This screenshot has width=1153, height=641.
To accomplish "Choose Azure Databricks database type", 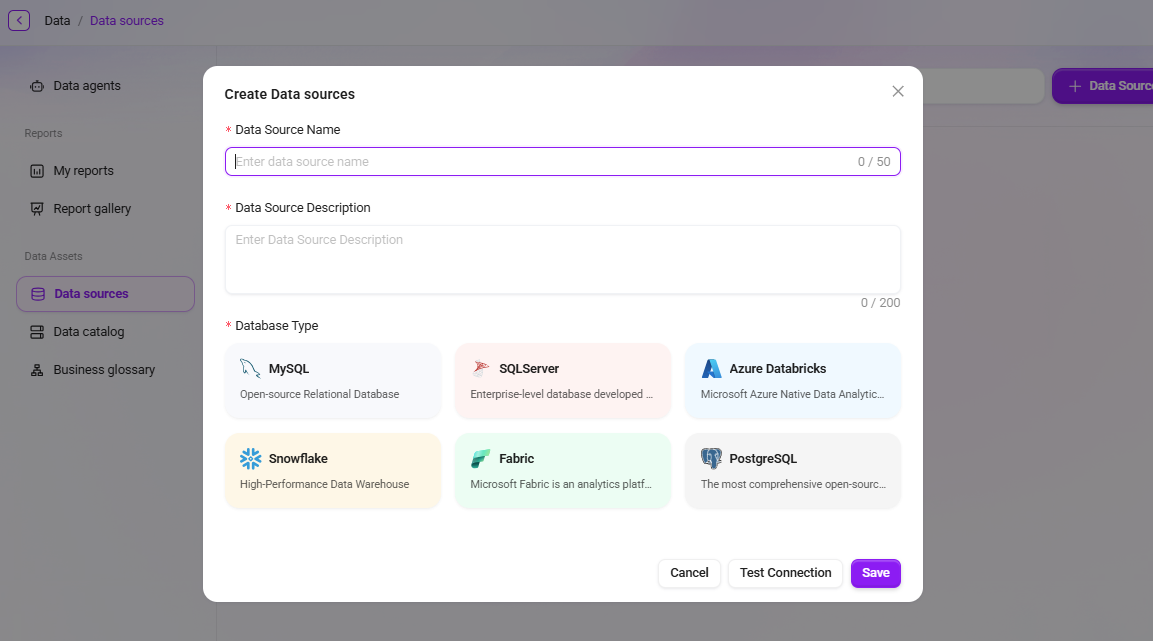I will pyautogui.click(x=793, y=381).
